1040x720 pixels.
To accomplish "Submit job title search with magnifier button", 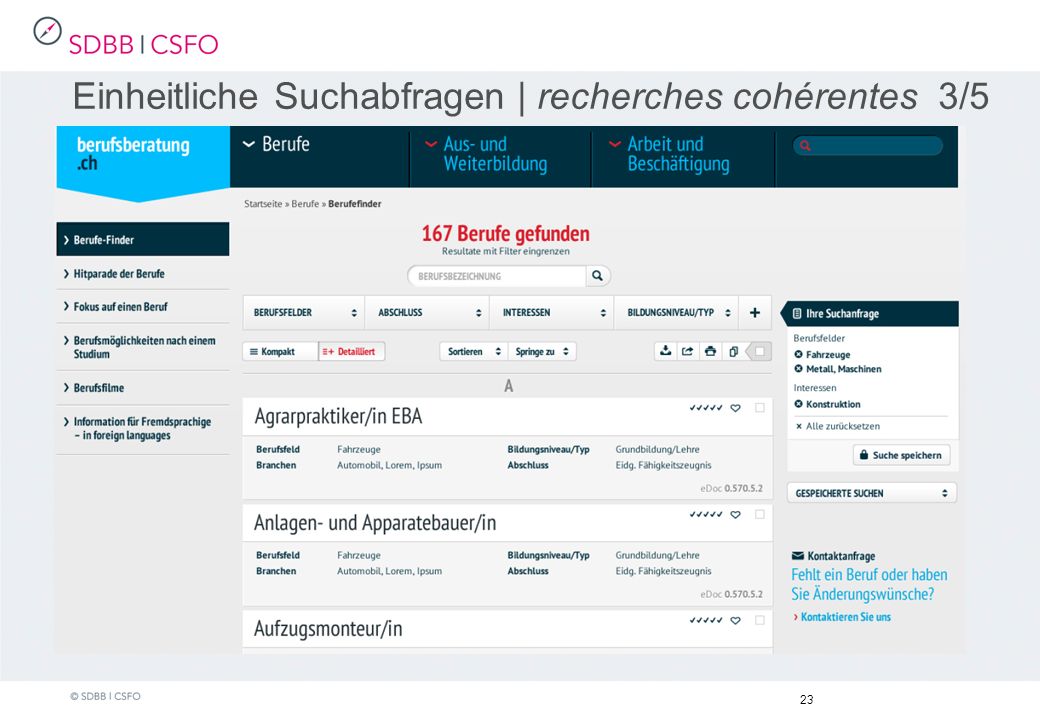I will pyautogui.click(x=598, y=276).
